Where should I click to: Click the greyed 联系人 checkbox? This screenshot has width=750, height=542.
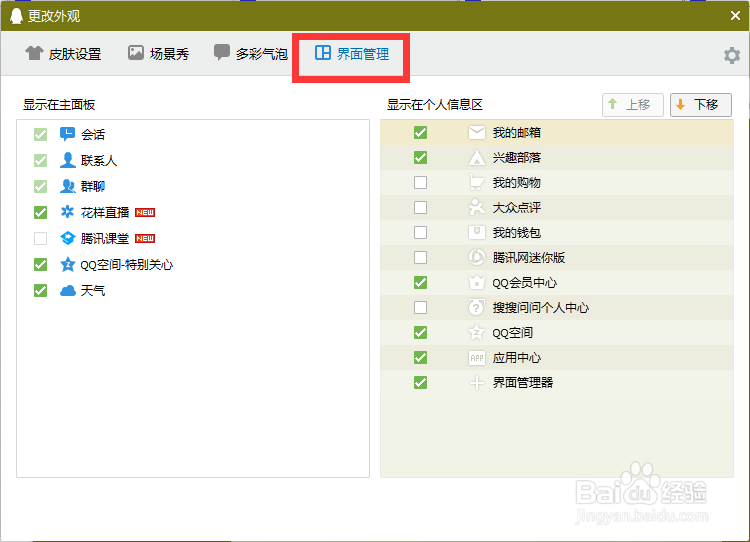(x=41, y=160)
